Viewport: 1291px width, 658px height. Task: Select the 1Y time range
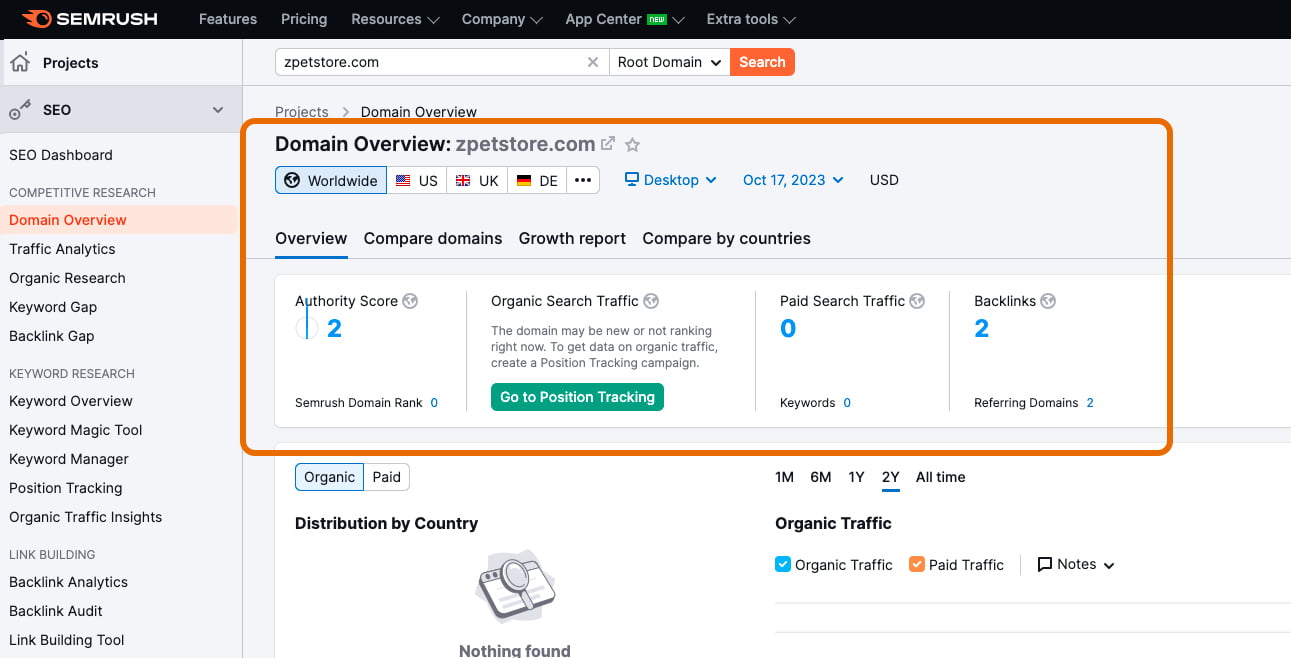[856, 477]
